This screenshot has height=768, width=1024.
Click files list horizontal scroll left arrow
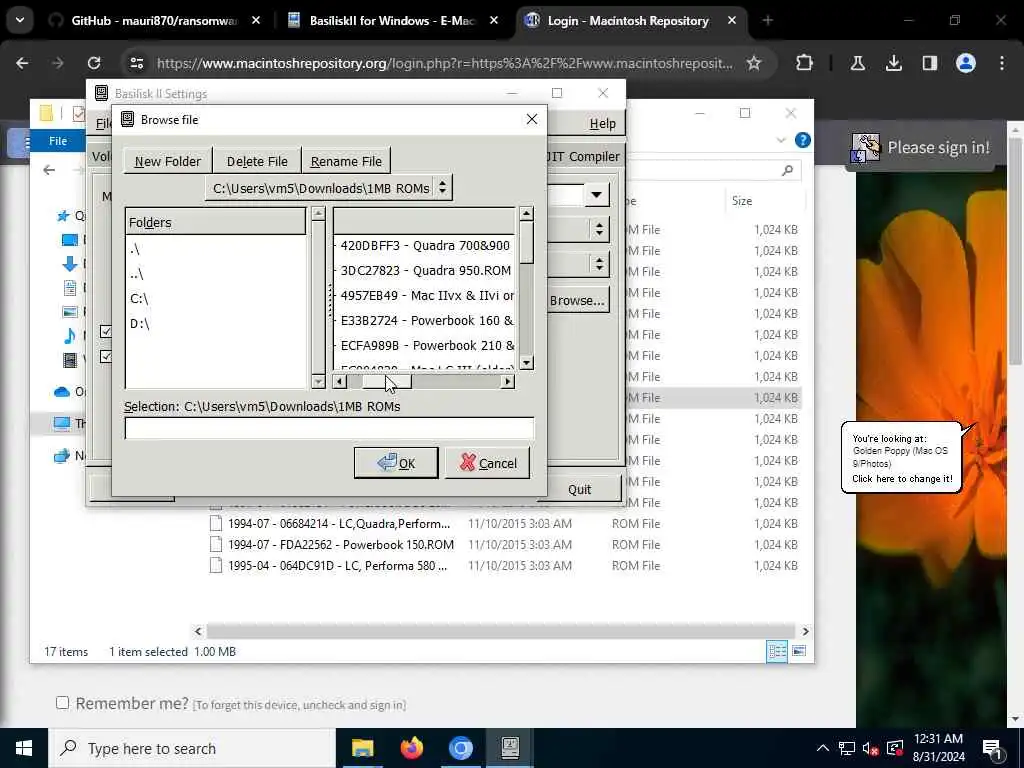[x=340, y=381]
